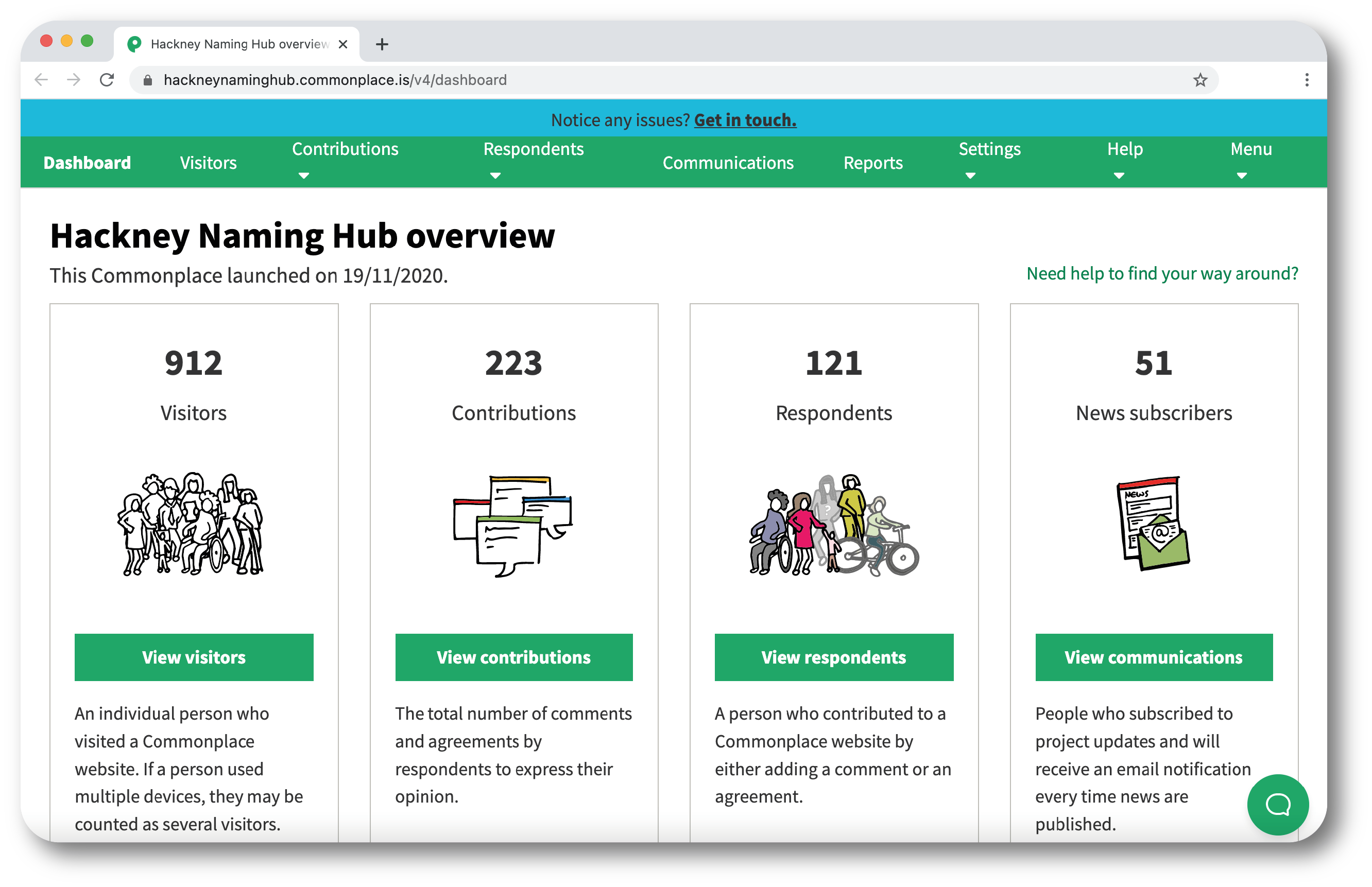Viewport: 1372px width, 887px height.
Task: Click the Hackney Naming Hub overview heading
Action: (x=302, y=236)
